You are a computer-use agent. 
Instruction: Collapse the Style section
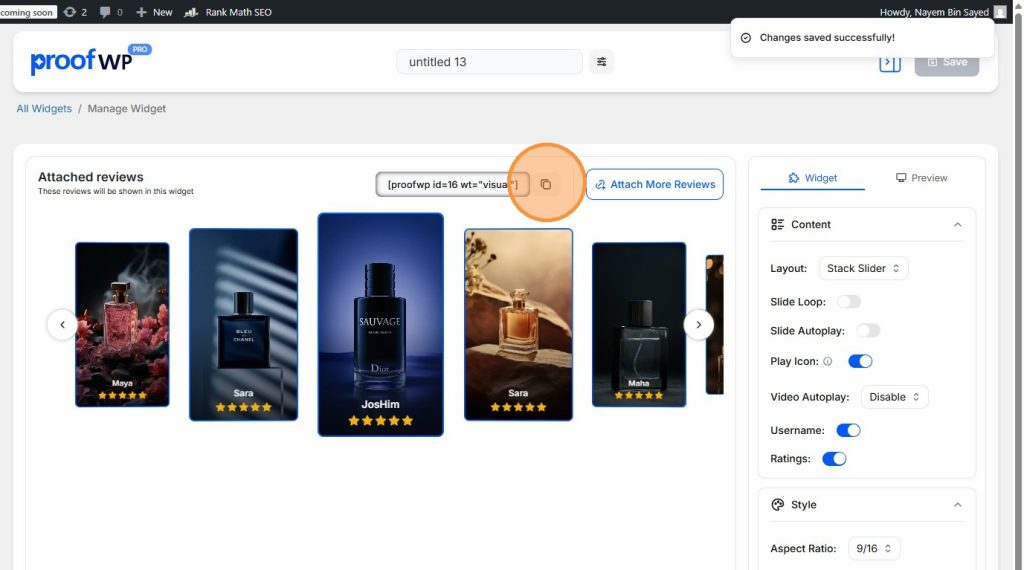click(957, 505)
